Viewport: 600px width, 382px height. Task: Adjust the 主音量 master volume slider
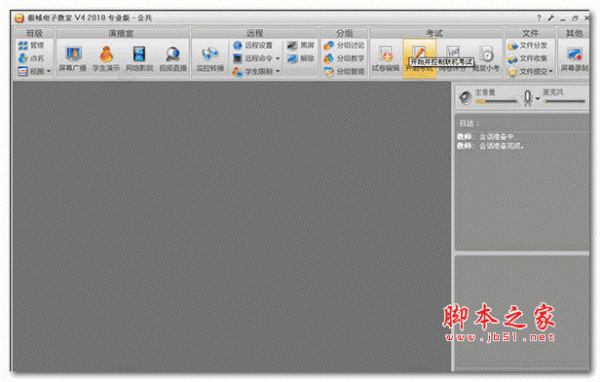click(496, 101)
